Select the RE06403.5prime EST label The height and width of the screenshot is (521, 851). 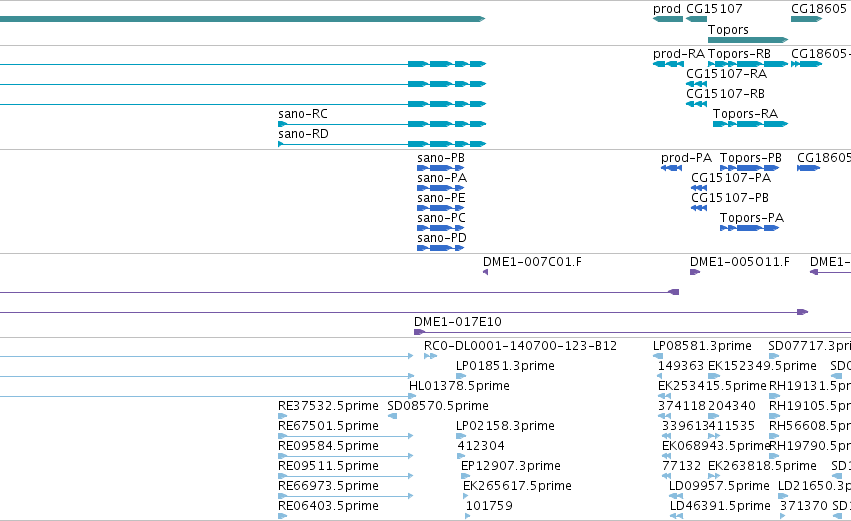(x=328, y=507)
